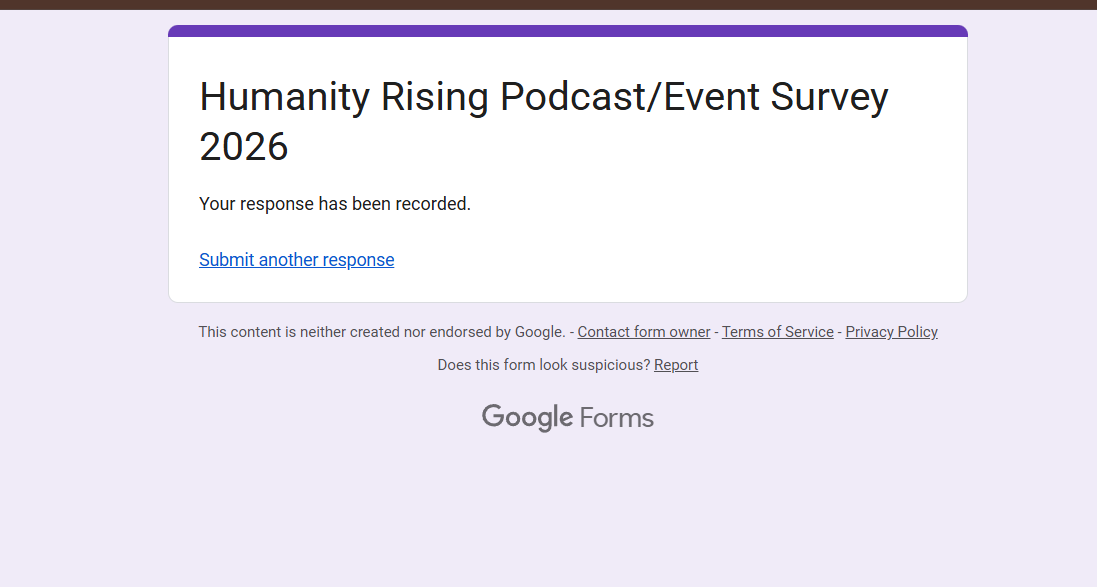Click the word Survey in the title

pyautogui.click(x=829, y=97)
